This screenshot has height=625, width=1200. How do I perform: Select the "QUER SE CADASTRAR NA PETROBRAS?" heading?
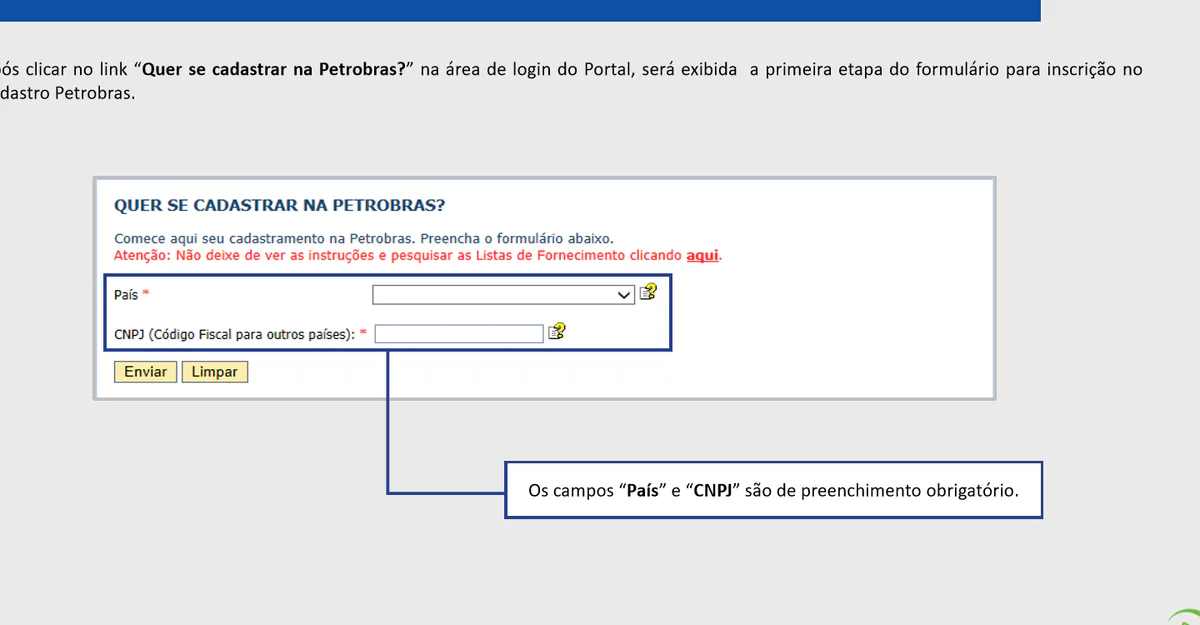click(280, 206)
